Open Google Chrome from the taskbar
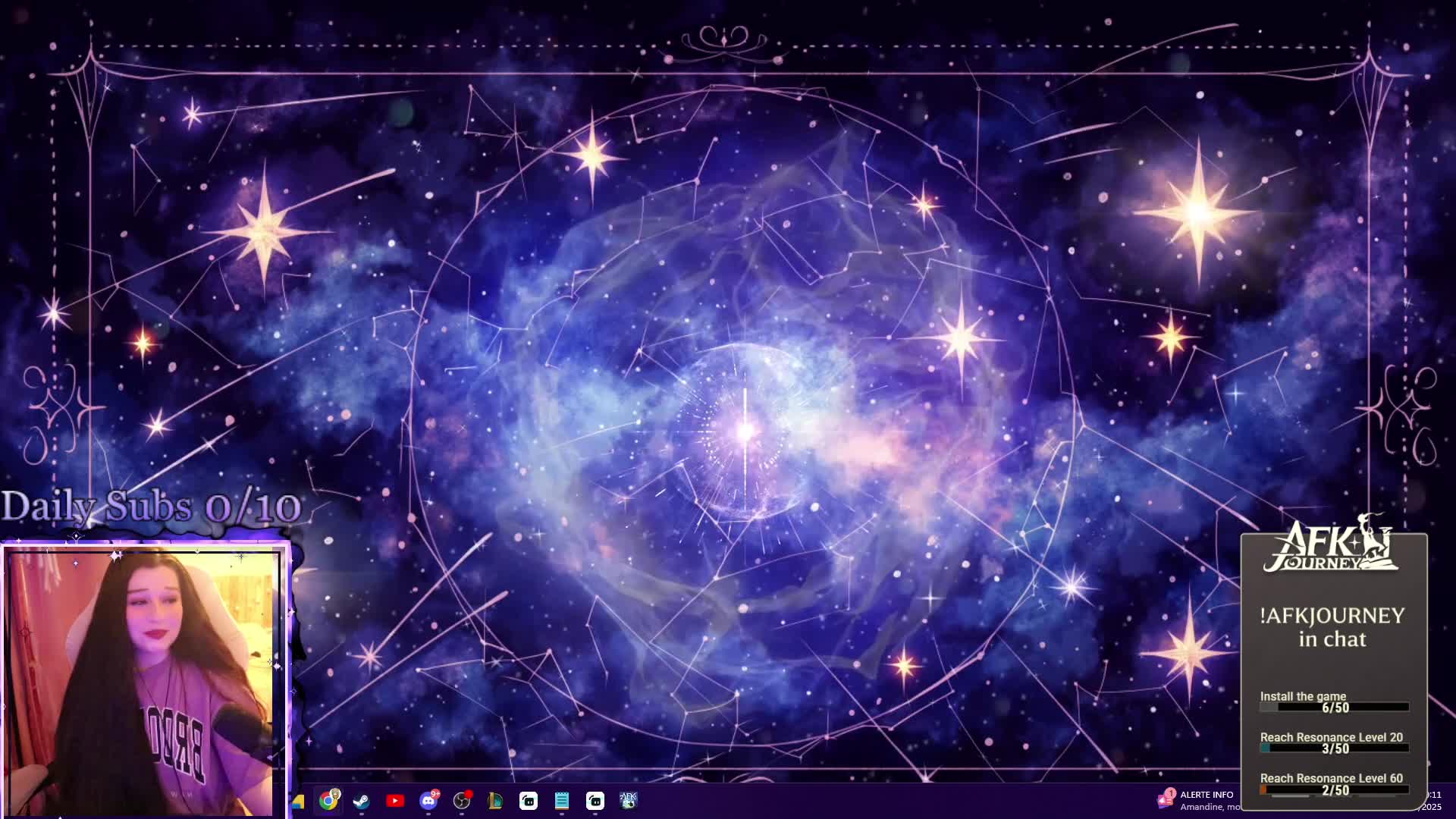 328,801
